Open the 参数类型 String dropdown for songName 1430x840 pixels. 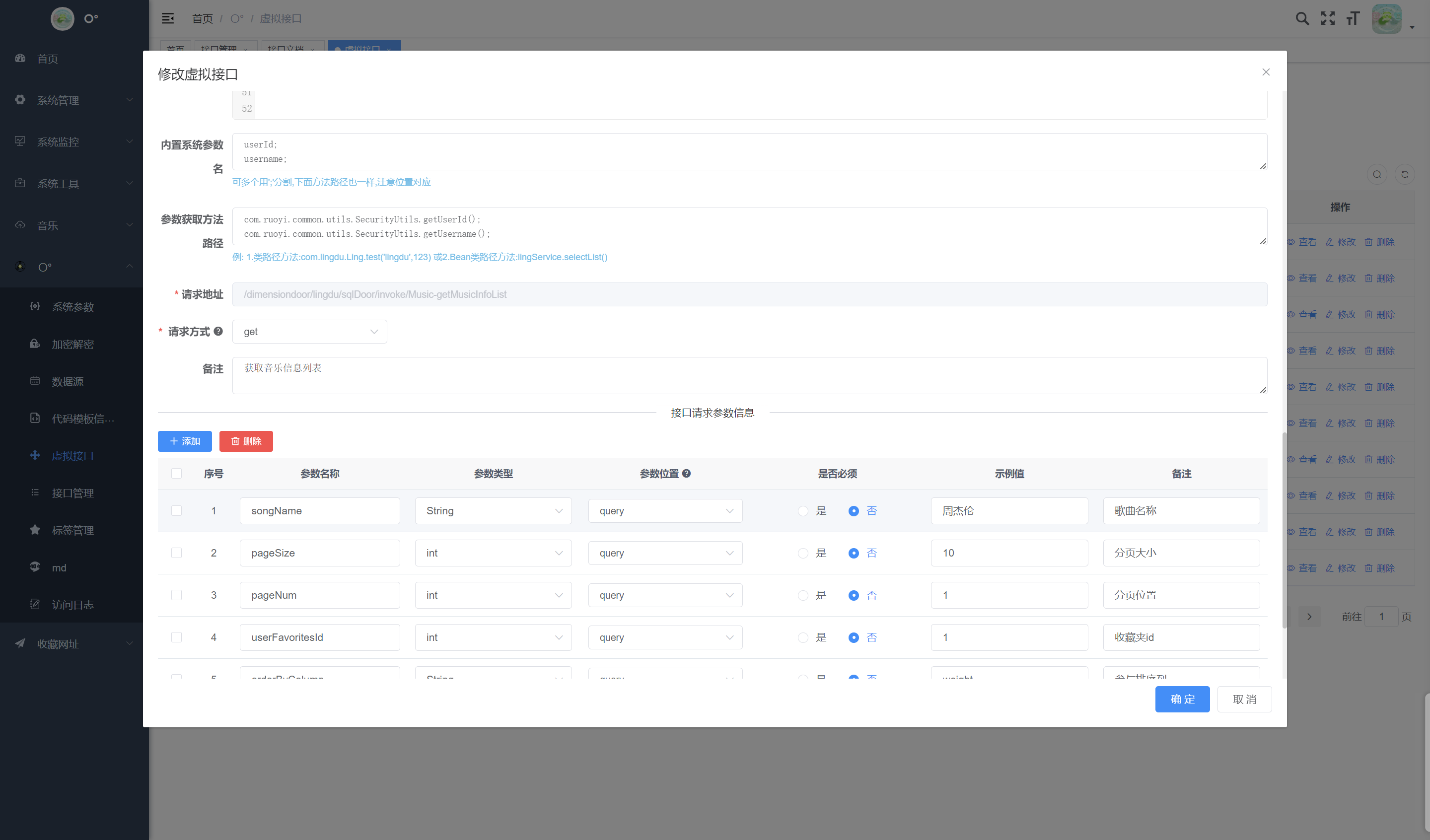493,511
